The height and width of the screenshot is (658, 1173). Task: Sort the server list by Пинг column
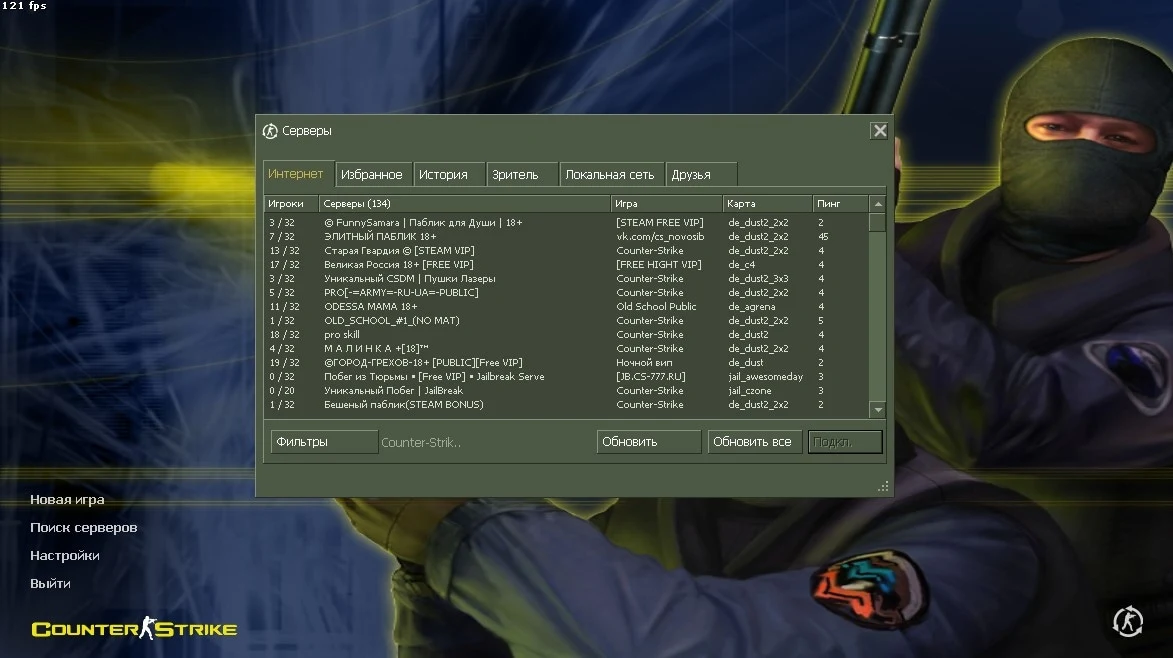click(840, 204)
